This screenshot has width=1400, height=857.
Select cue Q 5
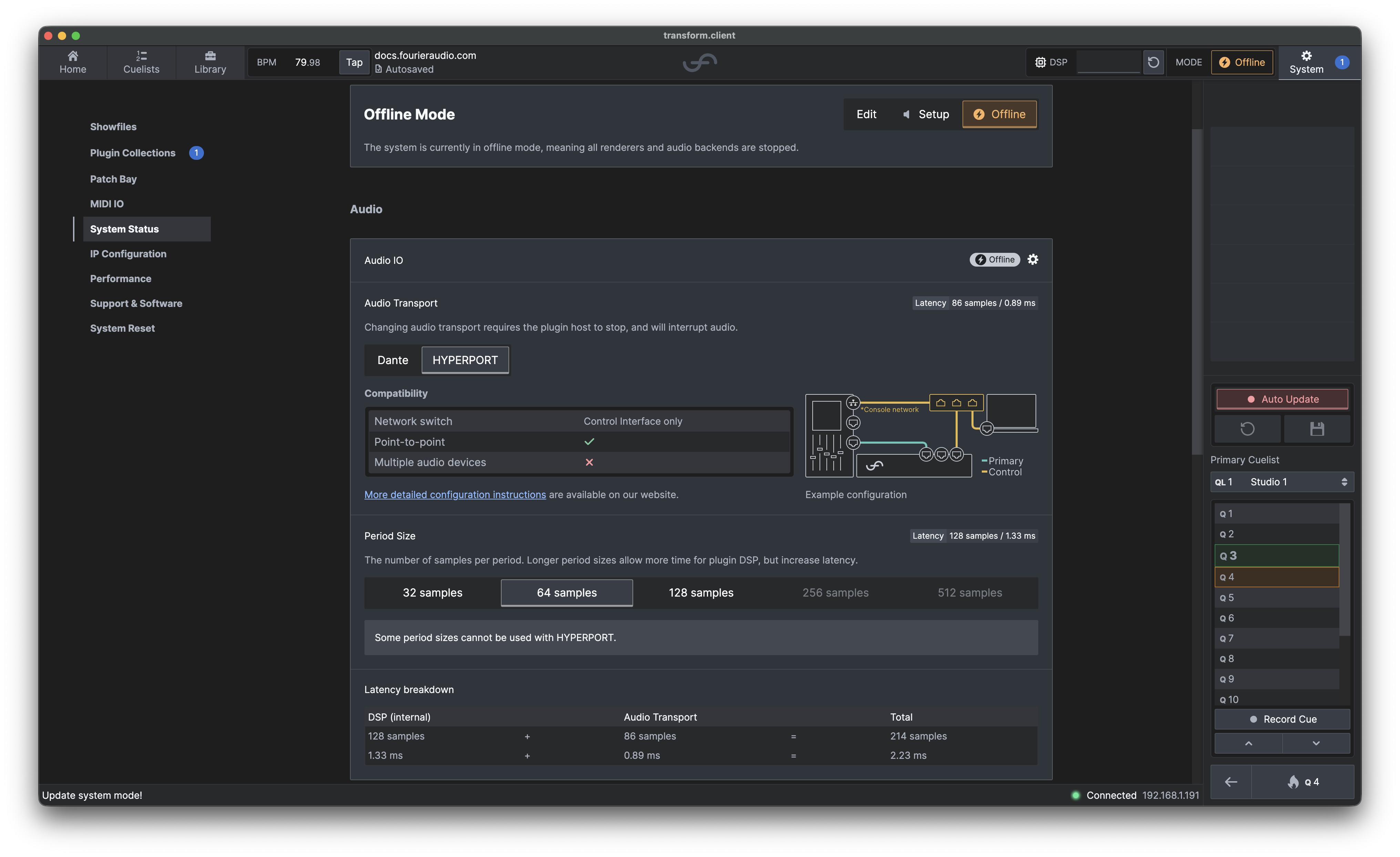(1276, 598)
